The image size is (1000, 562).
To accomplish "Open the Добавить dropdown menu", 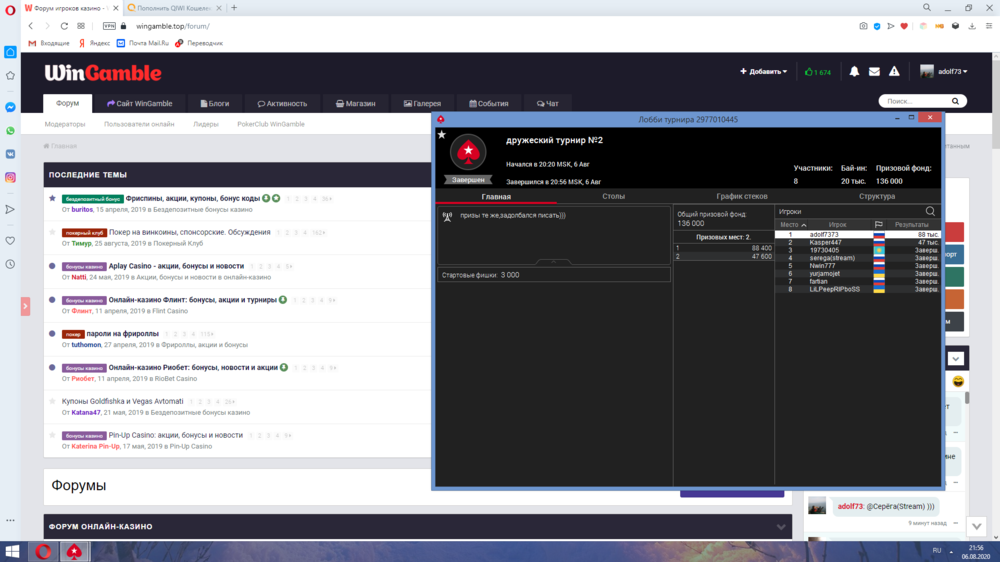I will (x=763, y=72).
